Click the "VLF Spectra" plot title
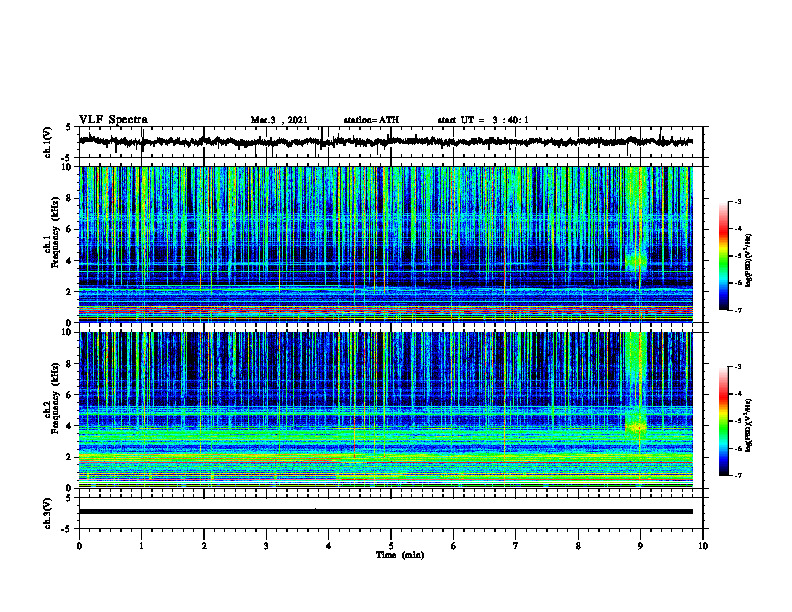Screen dimensions: 792x612 click(113, 120)
